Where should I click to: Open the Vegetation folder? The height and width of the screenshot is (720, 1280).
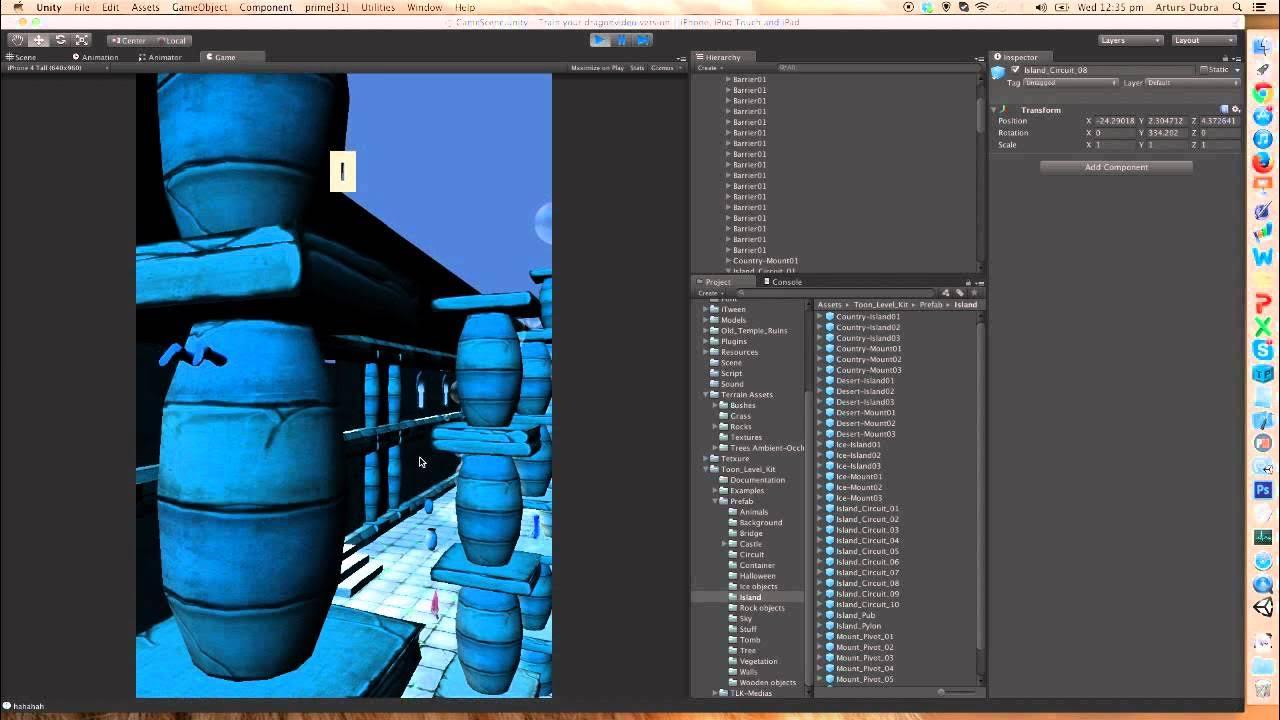click(758, 661)
